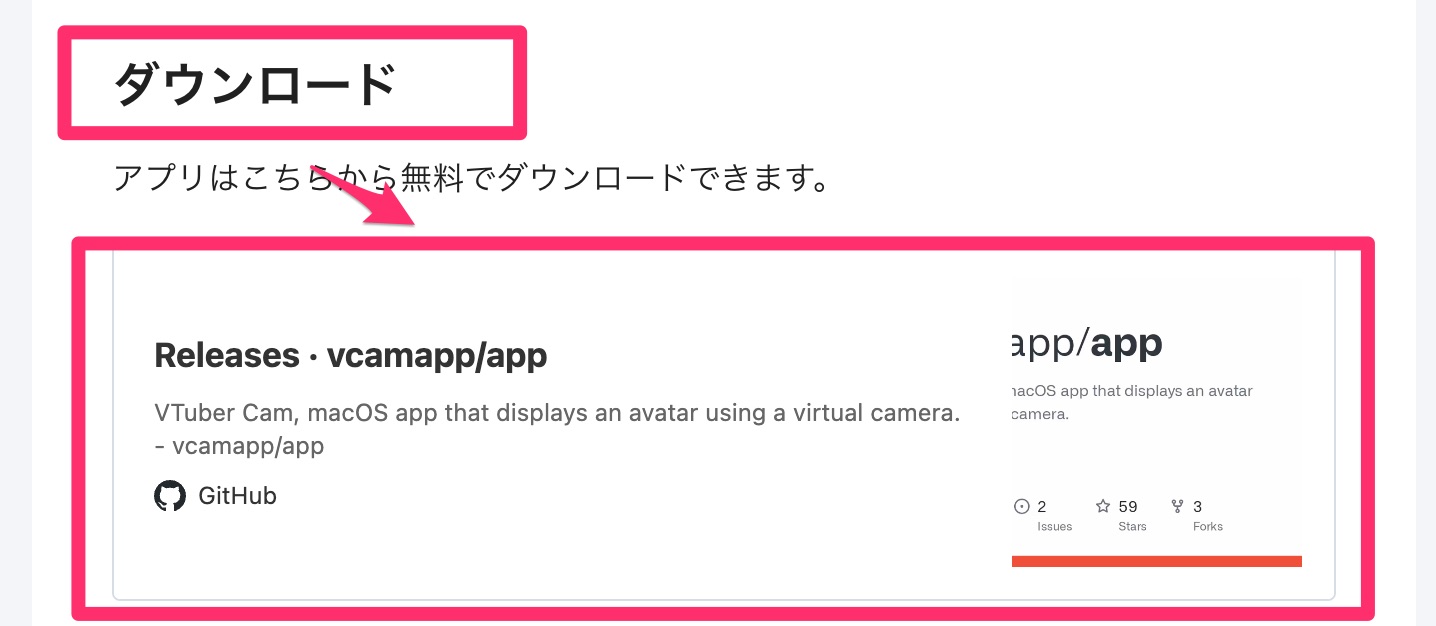Click the "VTuber Cam, macOS app" description text
1436x626 pixels.
(x=557, y=413)
